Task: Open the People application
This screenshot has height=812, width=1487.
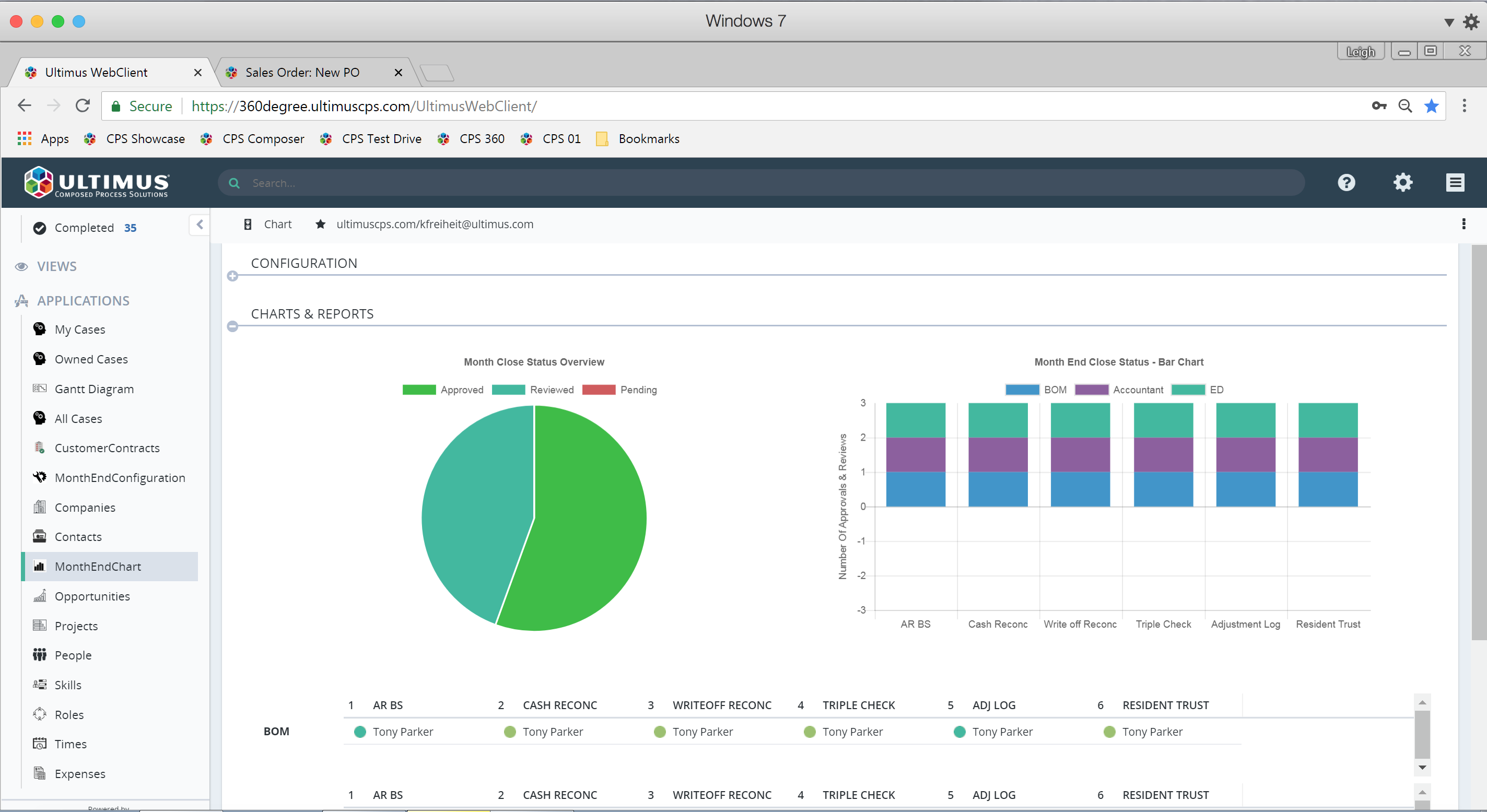Action: tap(73, 654)
